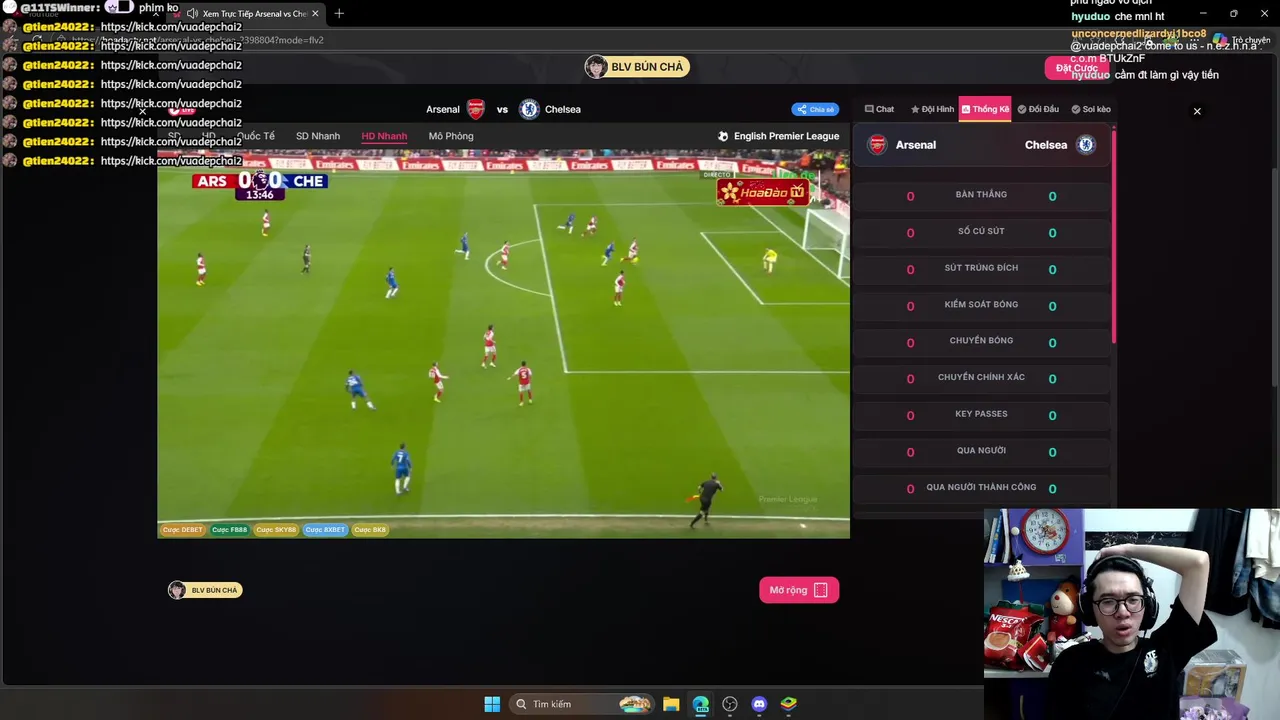Click the CHUYỀN CHÍNH XÁC stat row
The image size is (1280, 720).
tap(981, 379)
